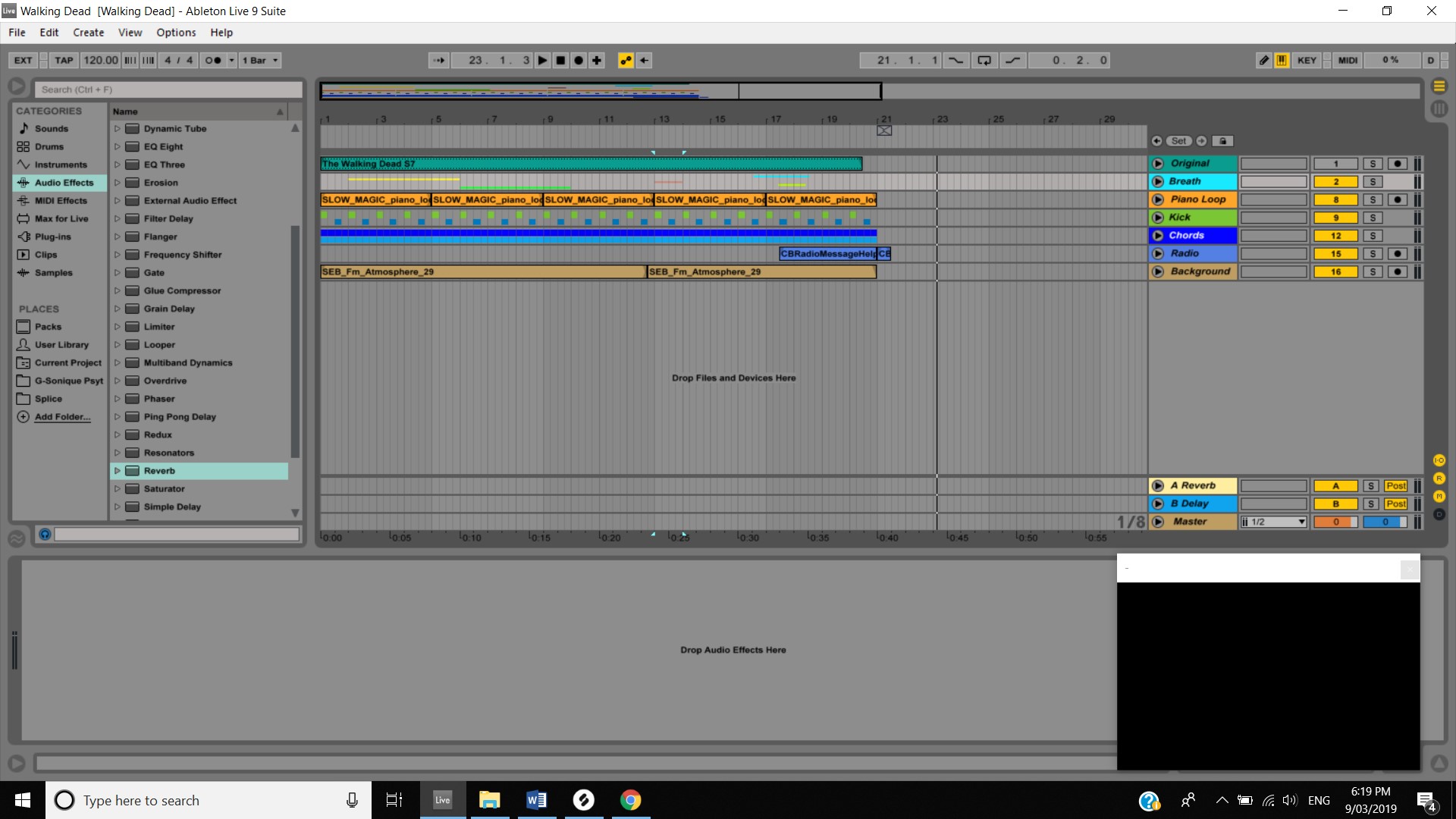Toggle the metronome button

(213, 61)
